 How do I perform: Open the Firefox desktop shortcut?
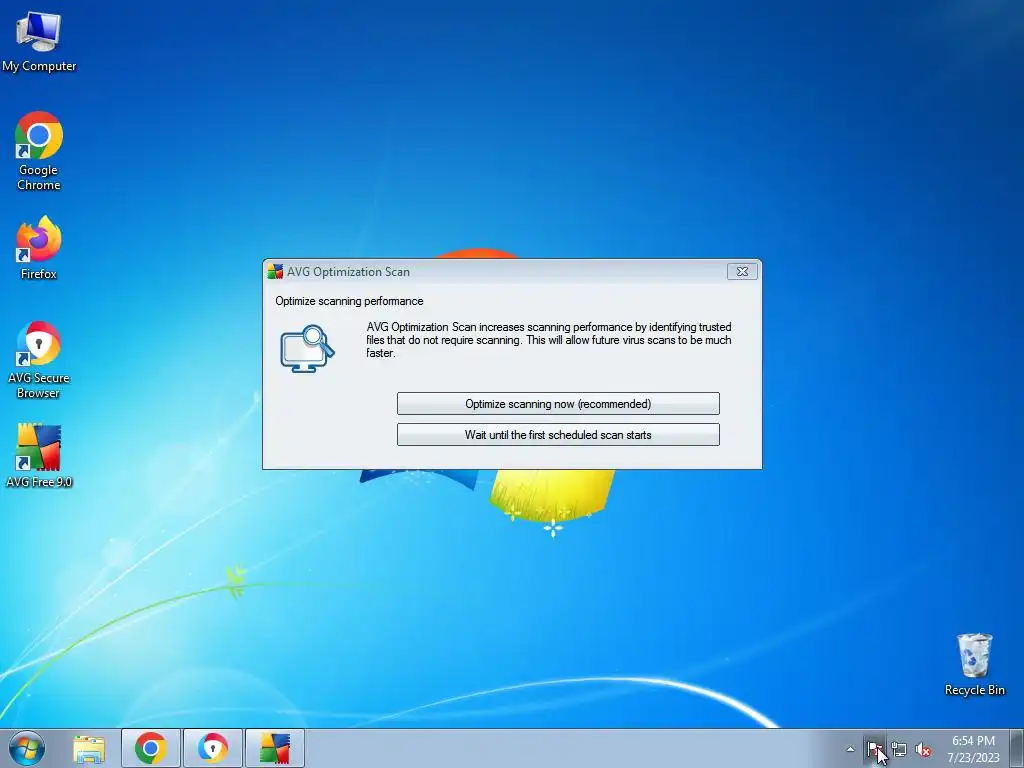(39, 248)
